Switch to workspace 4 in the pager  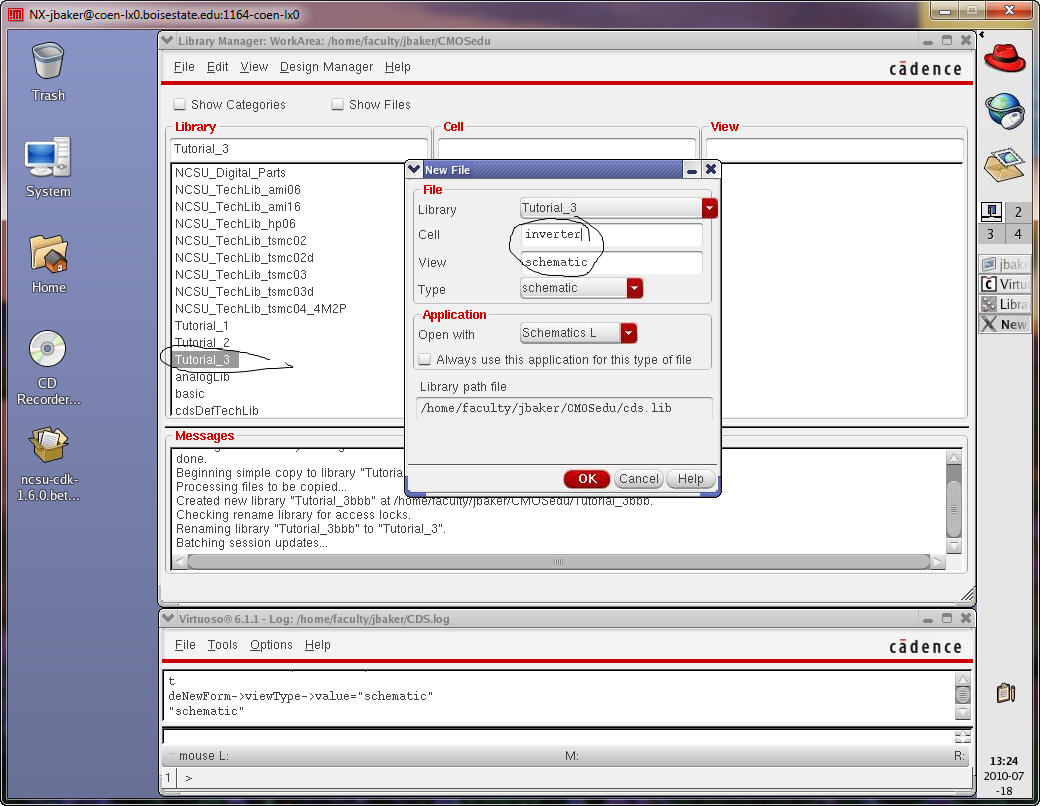pos(1018,234)
